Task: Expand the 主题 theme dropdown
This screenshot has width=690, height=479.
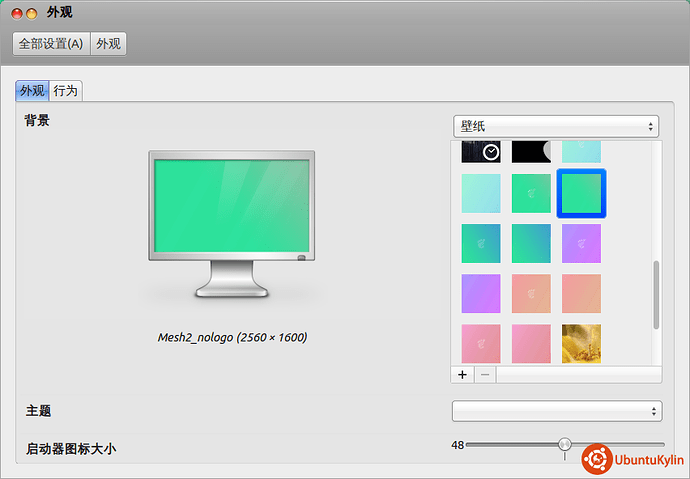Action: click(556, 411)
